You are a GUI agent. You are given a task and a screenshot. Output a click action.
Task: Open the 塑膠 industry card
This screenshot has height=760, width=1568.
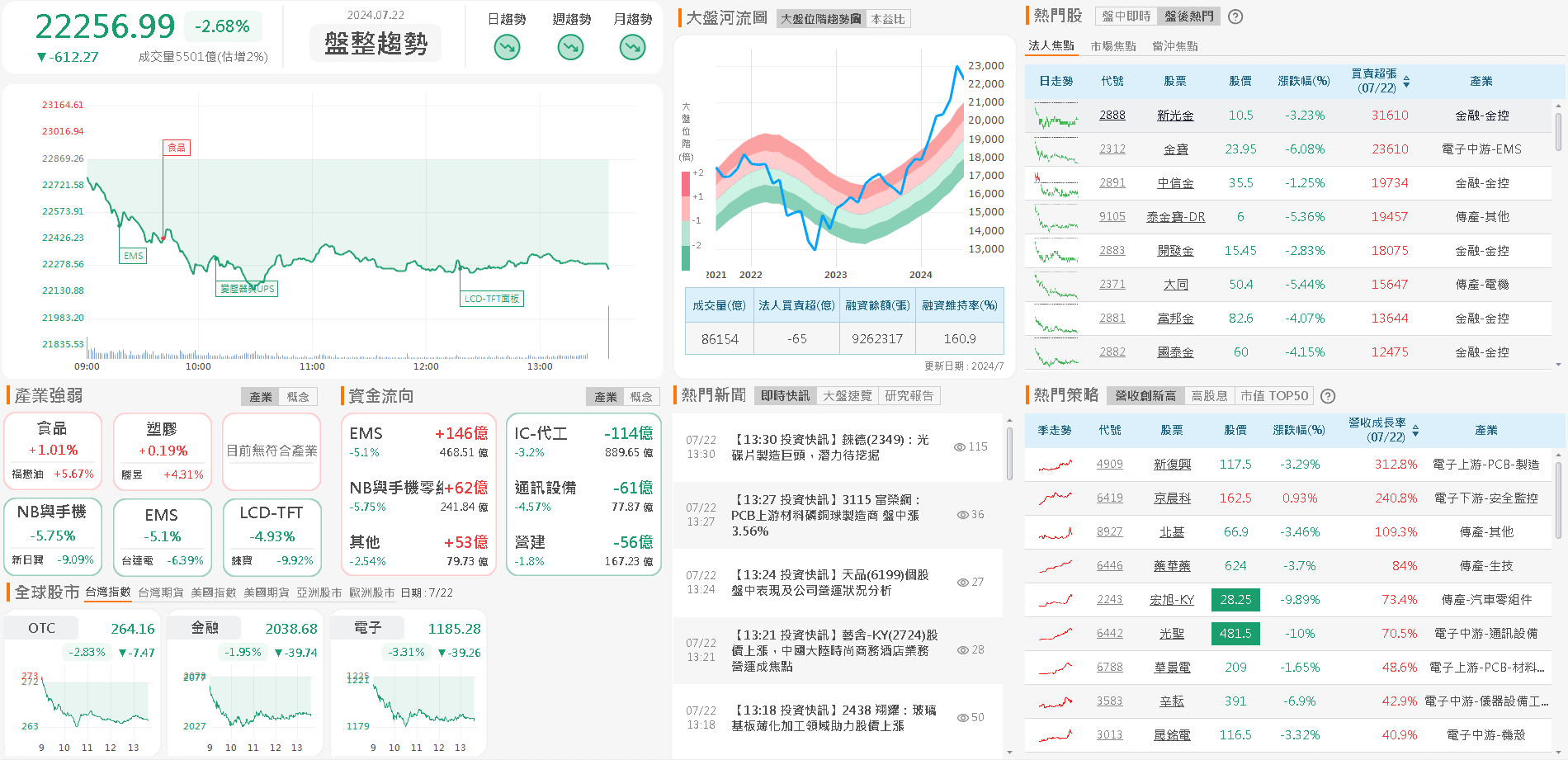pyautogui.click(x=162, y=451)
